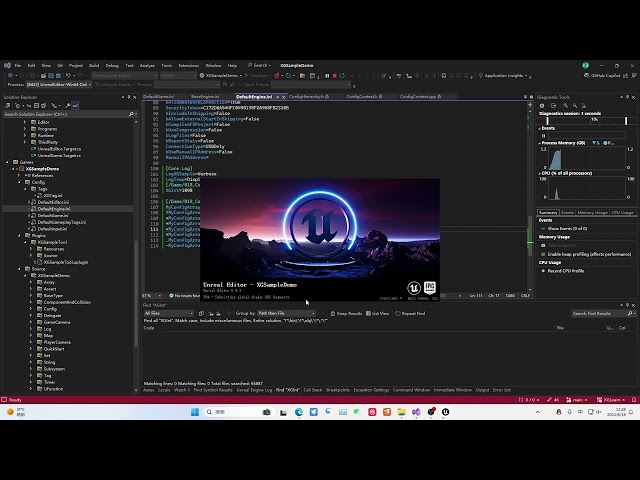
Task: Select UnrealEditor.Target.cs in Solution Explorer
Action: point(59,149)
